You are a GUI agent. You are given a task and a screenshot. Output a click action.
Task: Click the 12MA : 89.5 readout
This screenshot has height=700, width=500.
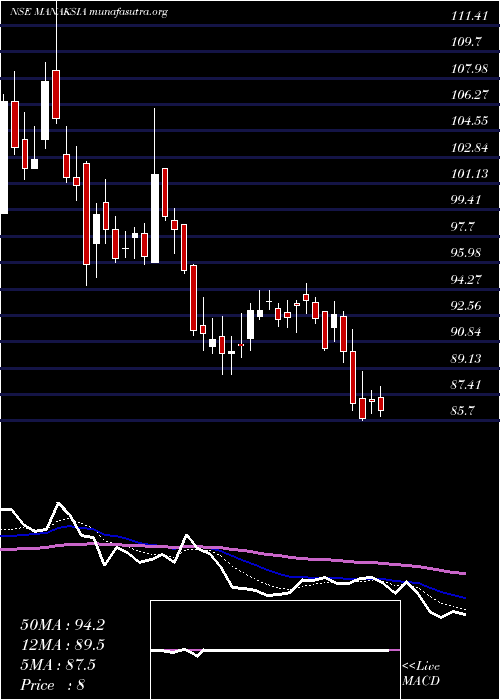tap(62, 645)
